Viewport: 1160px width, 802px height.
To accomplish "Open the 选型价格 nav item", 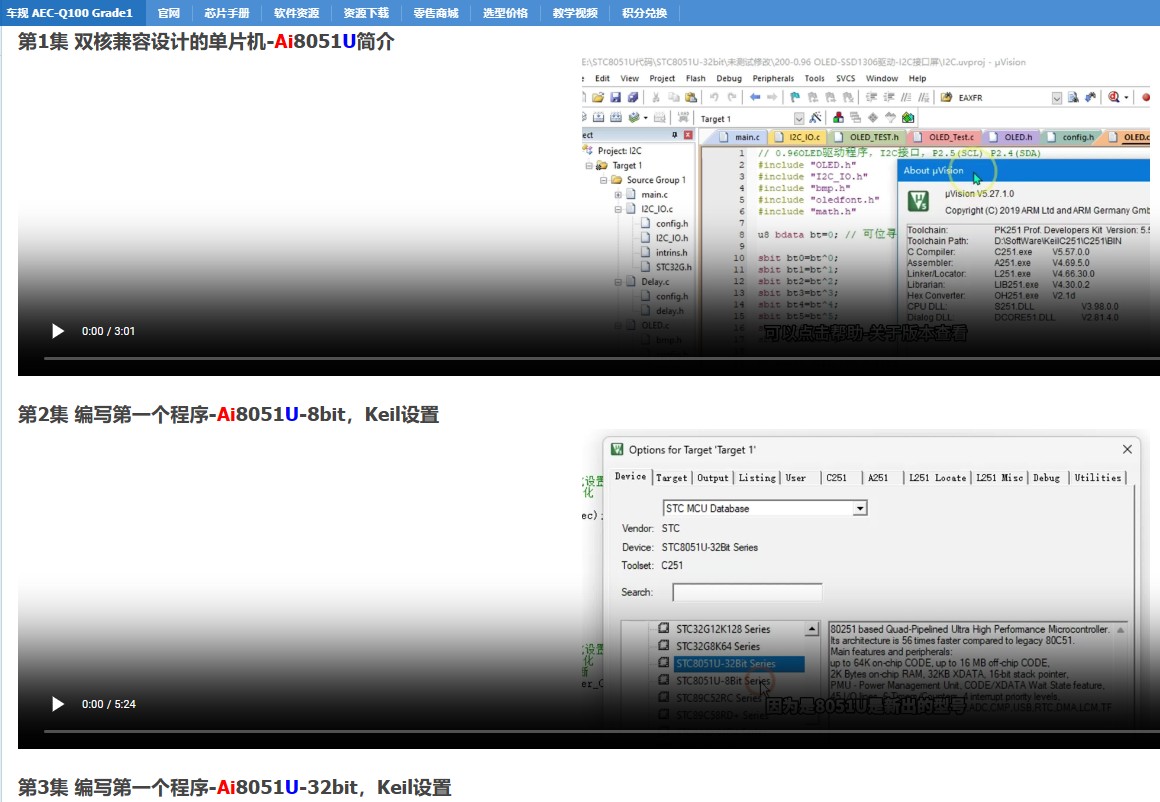I will 505,13.
